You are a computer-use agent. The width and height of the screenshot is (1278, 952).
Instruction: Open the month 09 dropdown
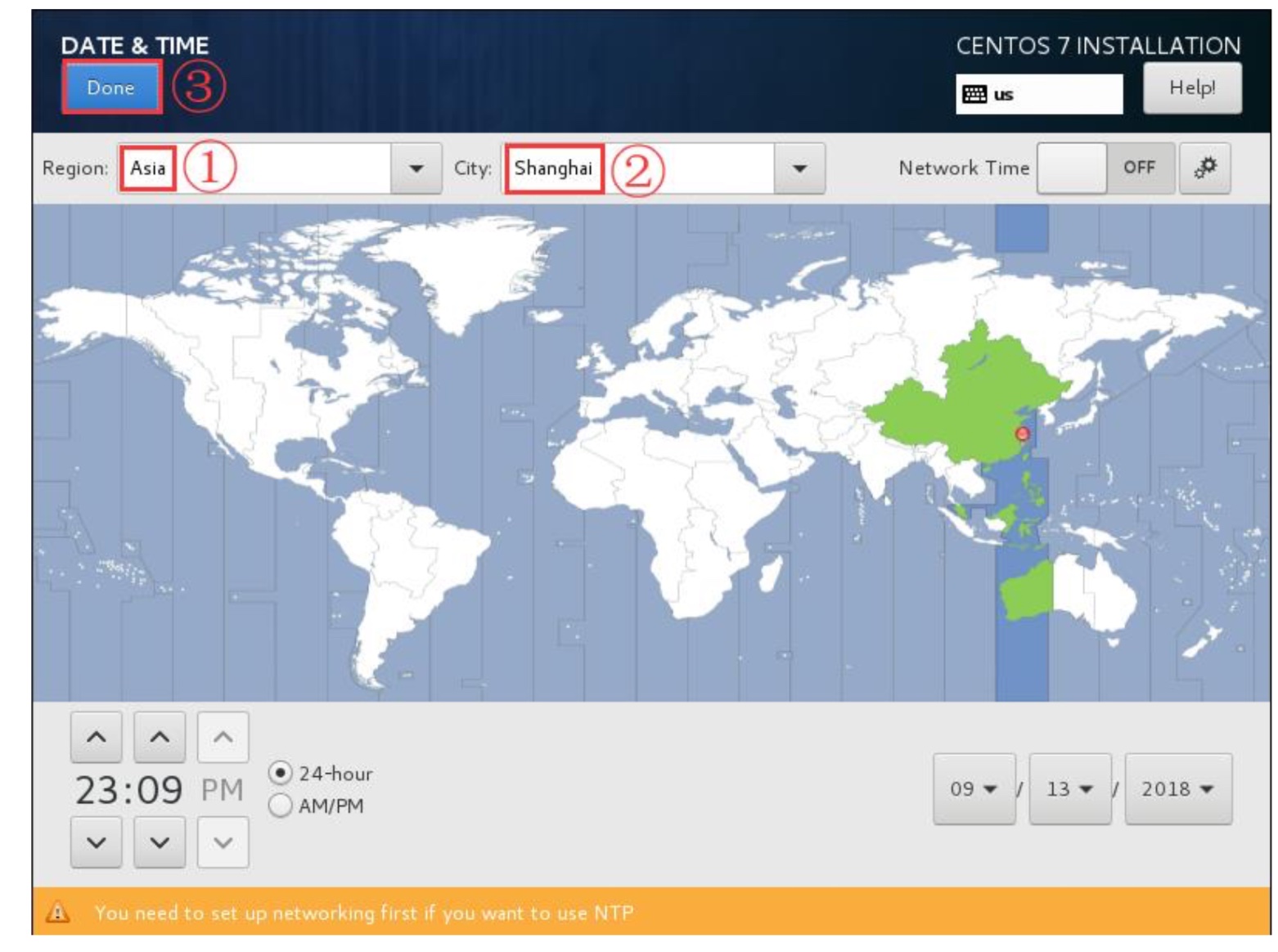tap(974, 789)
